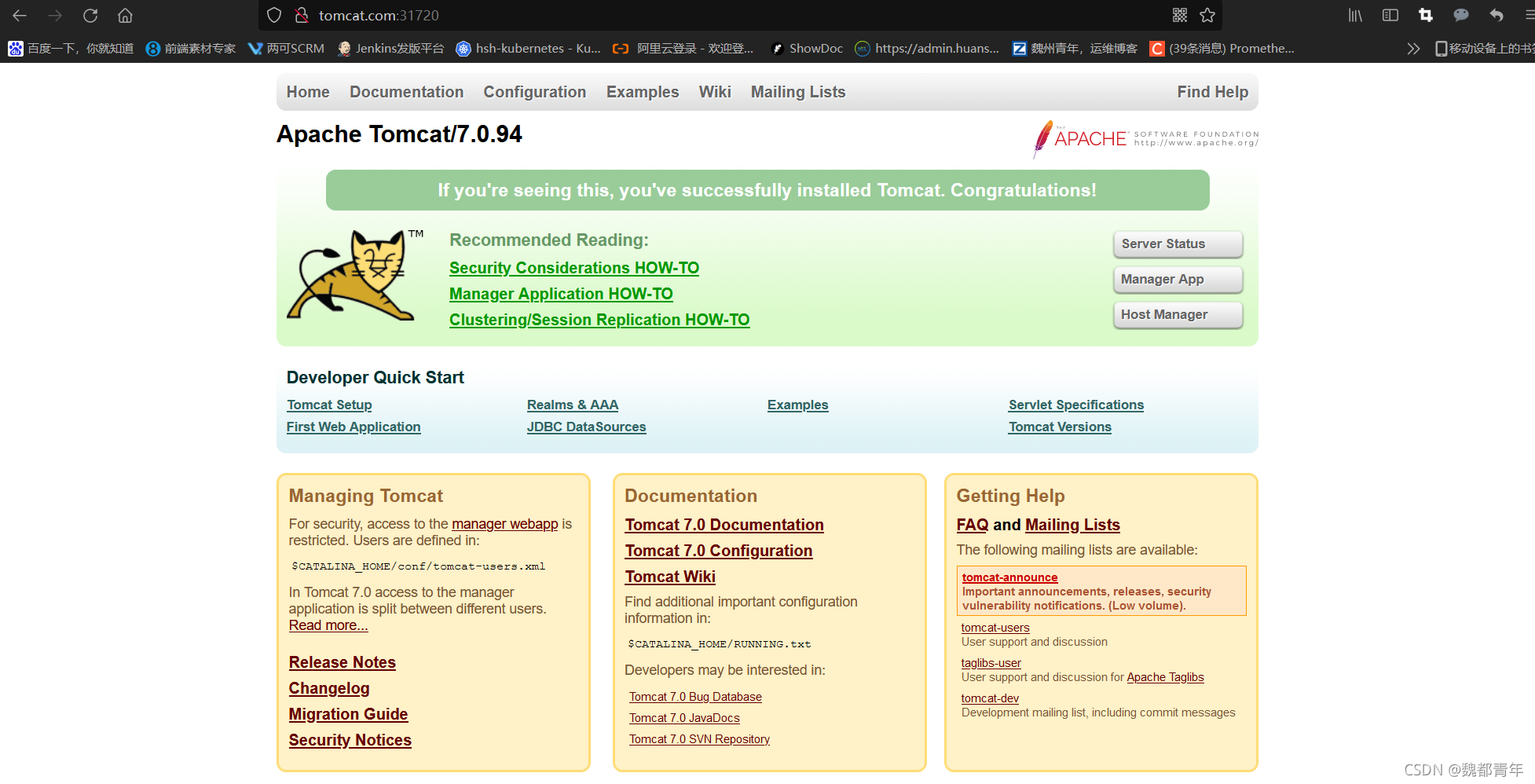Open the 前端素材专家 bookmark
The width and height of the screenshot is (1535, 784).
[x=191, y=49]
